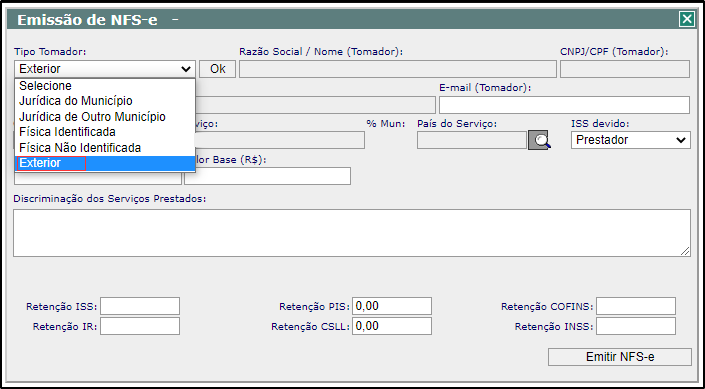705x389 pixels.
Task: Click the Retenção PIS field
Action: tap(392, 306)
